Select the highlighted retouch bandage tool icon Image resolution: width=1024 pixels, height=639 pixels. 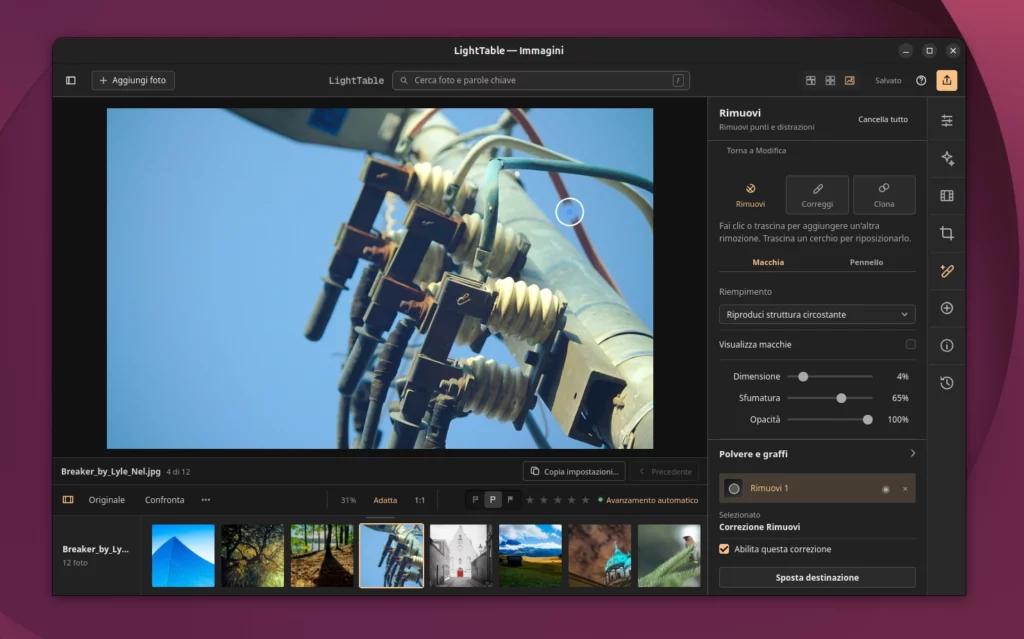pos(947,270)
